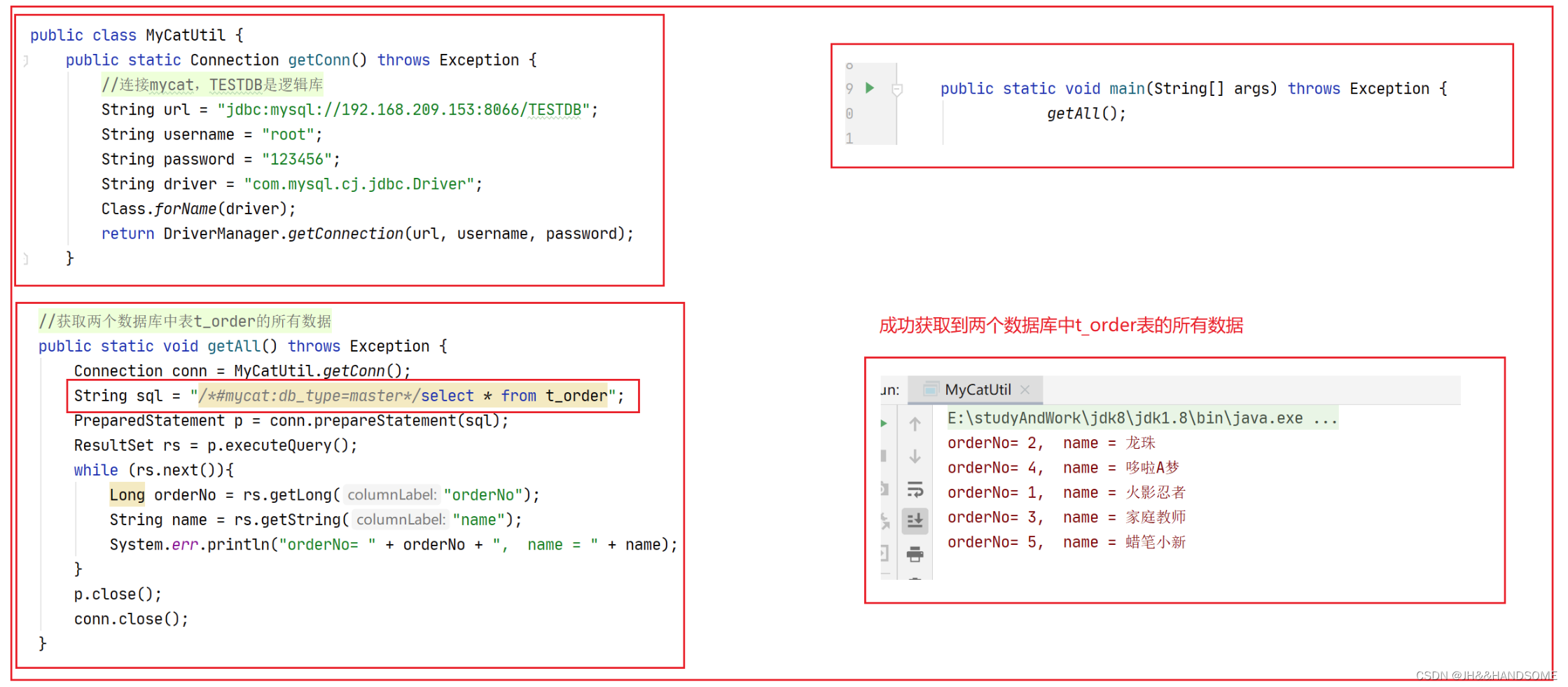Rerun the program from the Run panel

pyautogui.click(x=884, y=423)
